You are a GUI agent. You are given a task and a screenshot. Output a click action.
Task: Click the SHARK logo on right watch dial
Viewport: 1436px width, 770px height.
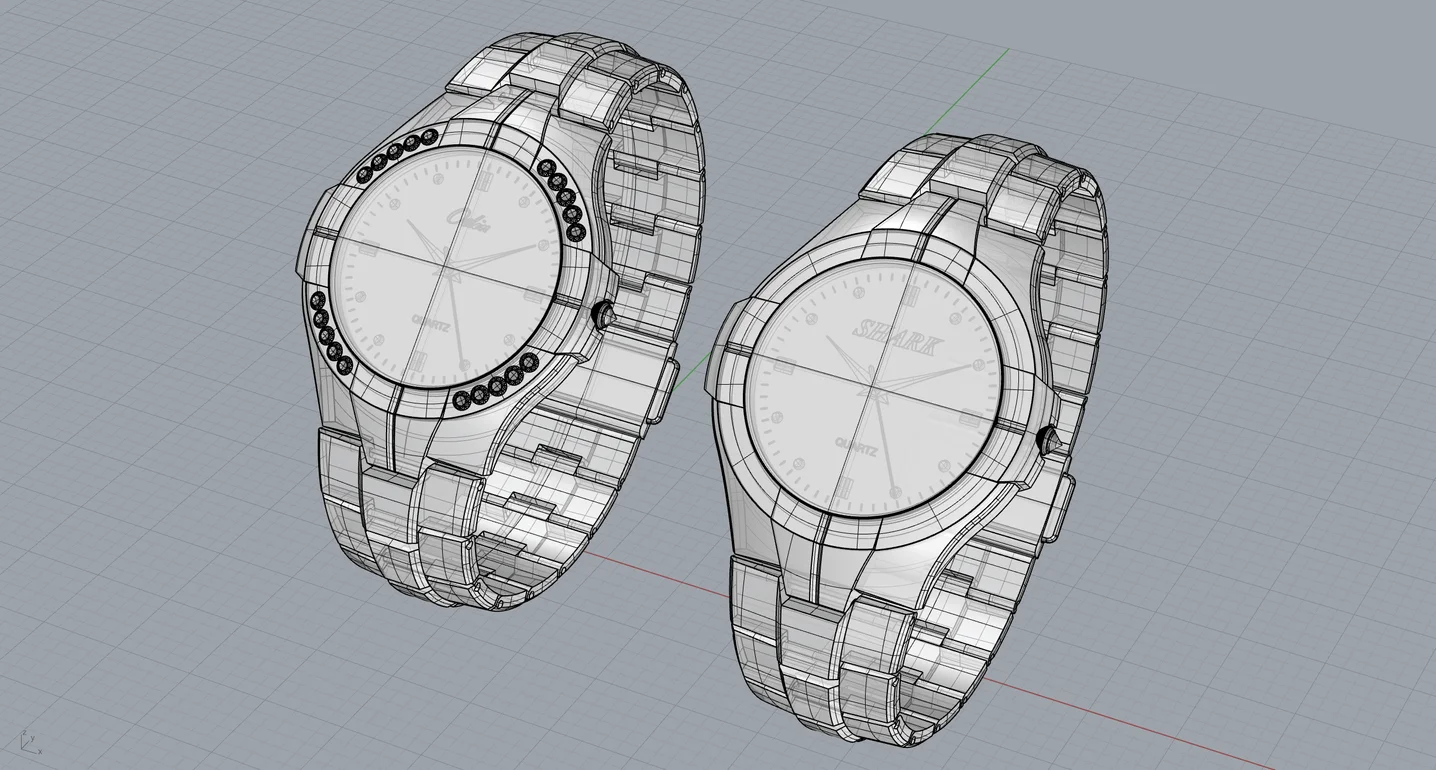point(896,338)
